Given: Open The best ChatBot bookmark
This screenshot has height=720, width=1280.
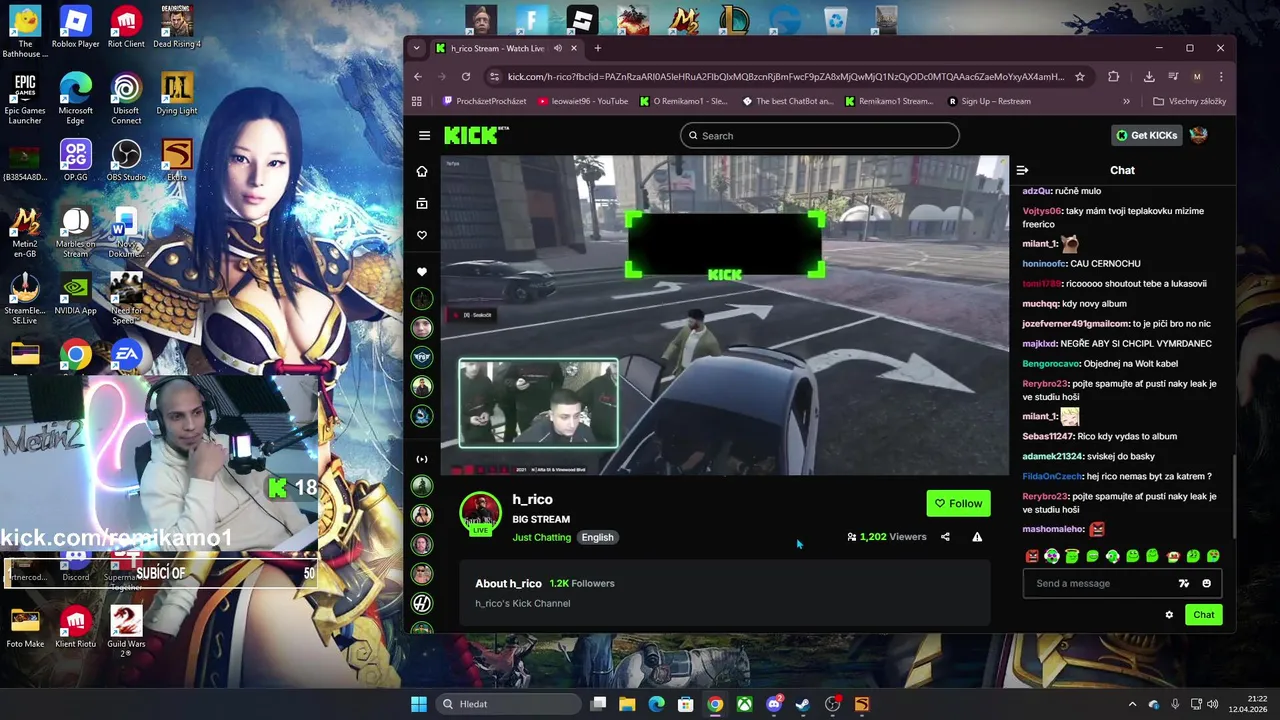Looking at the screenshot, I should [788, 101].
